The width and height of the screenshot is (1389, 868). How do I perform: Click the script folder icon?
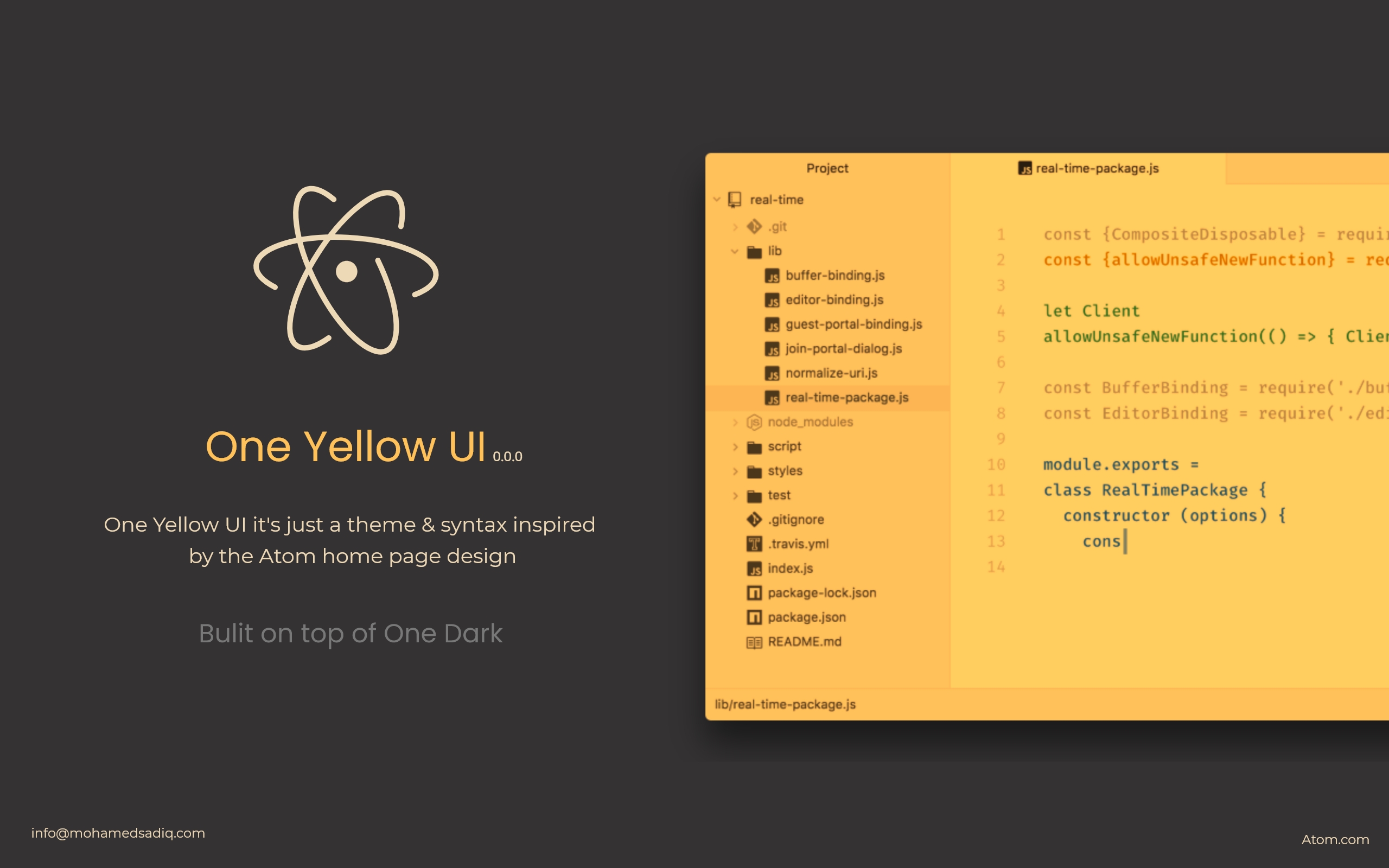point(754,447)
